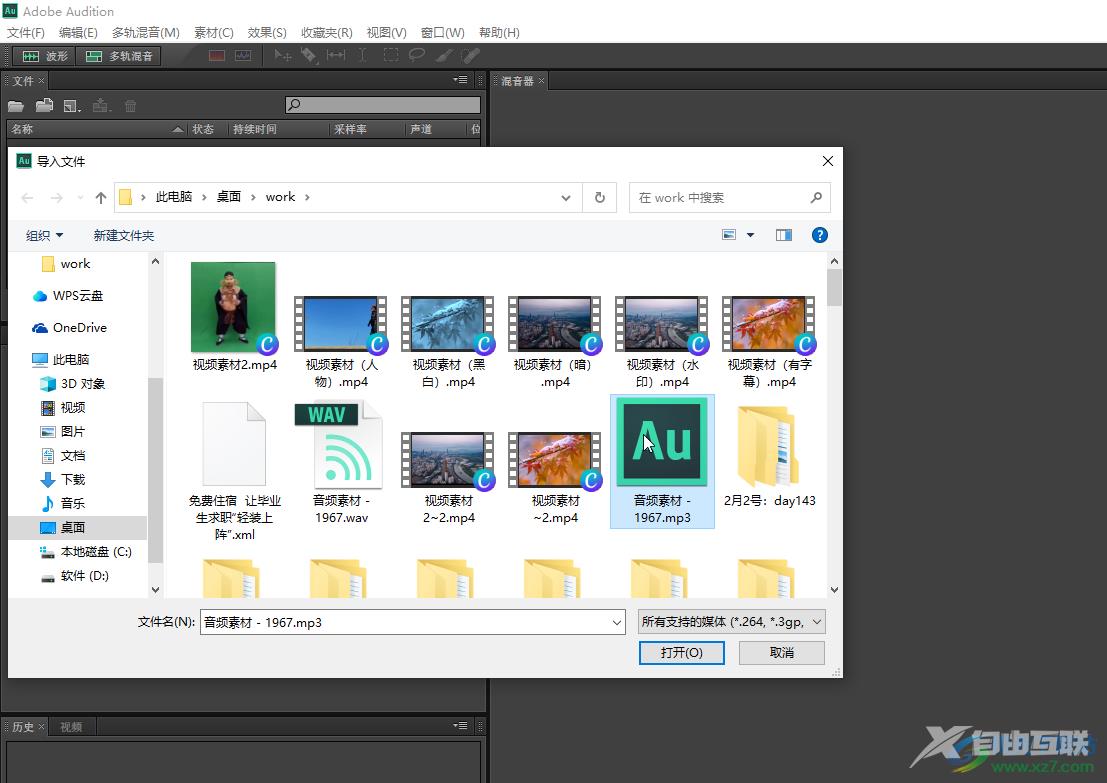Select the Paintbrush Selection tool
1107x783 pixels.
[x=444, y=56]
